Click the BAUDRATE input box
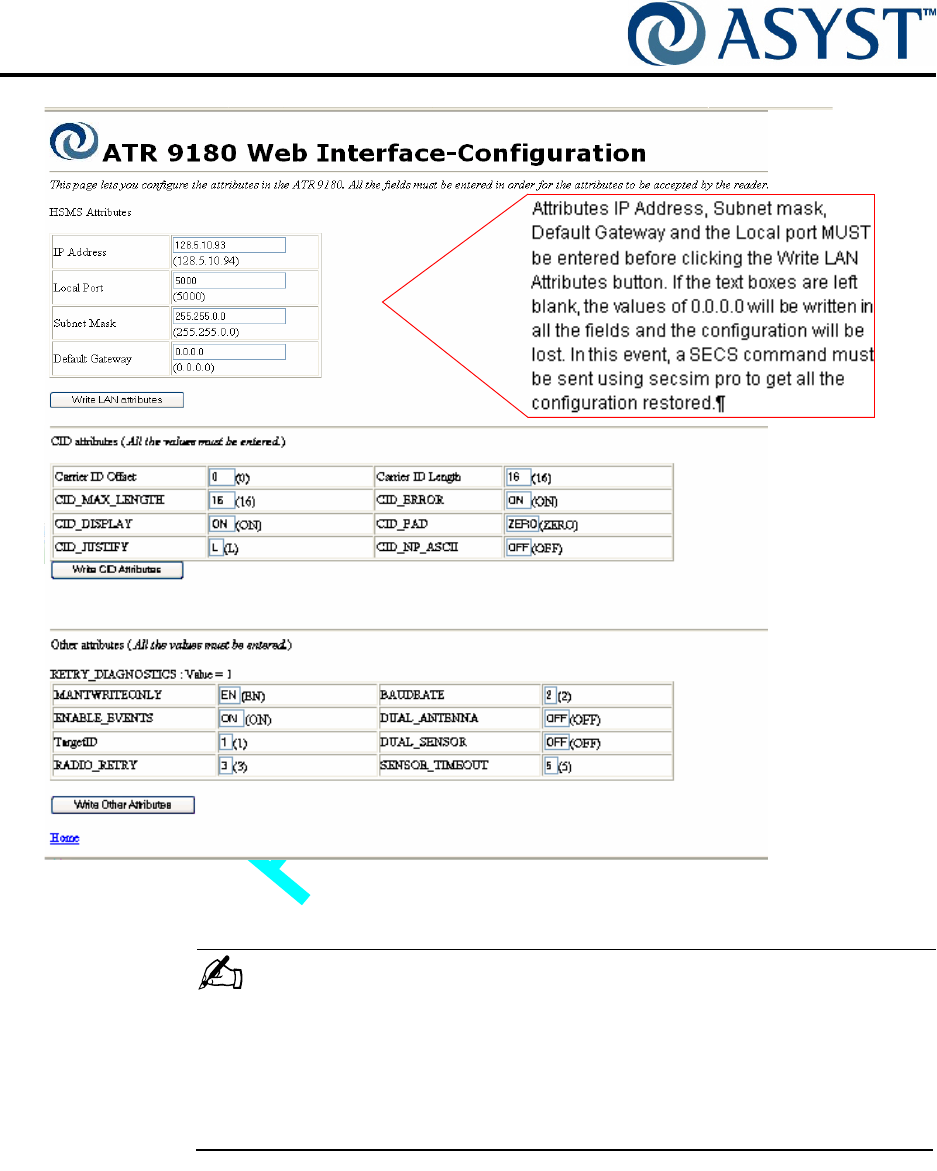This screenshot has height=1171, width=937. 550,695
